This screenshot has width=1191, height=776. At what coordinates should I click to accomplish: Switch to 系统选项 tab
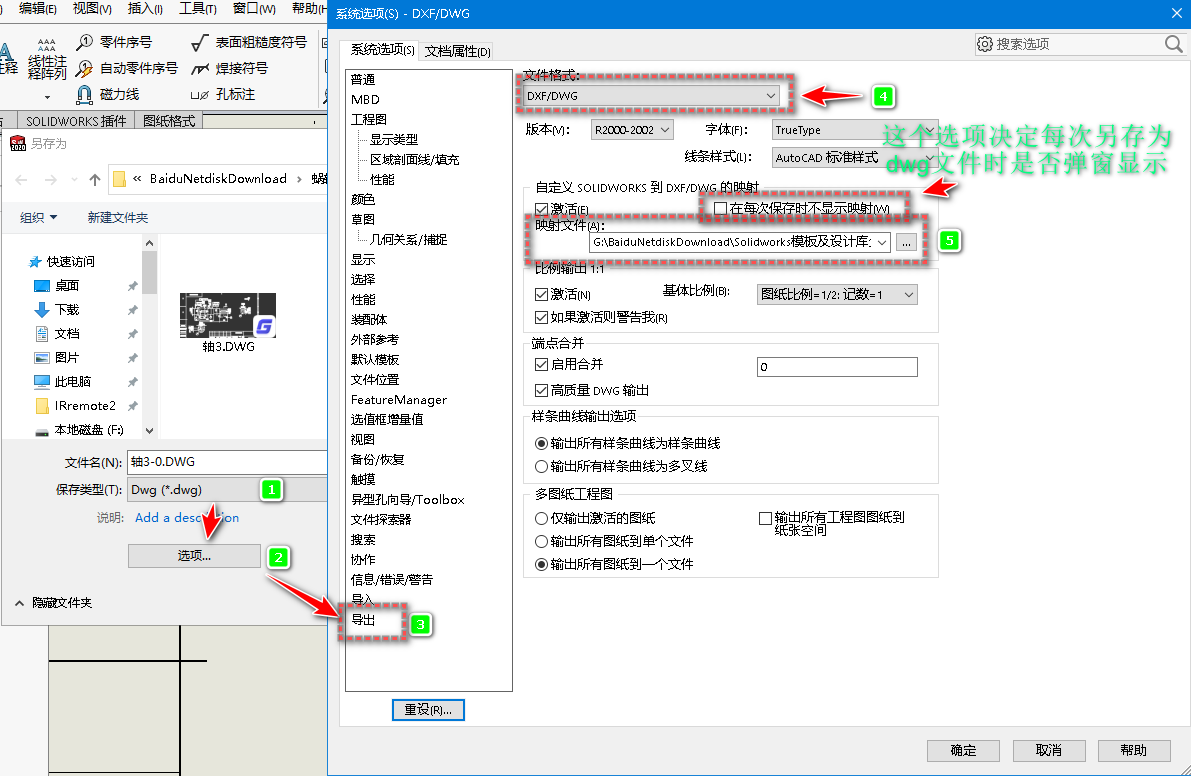click(381, 50)
